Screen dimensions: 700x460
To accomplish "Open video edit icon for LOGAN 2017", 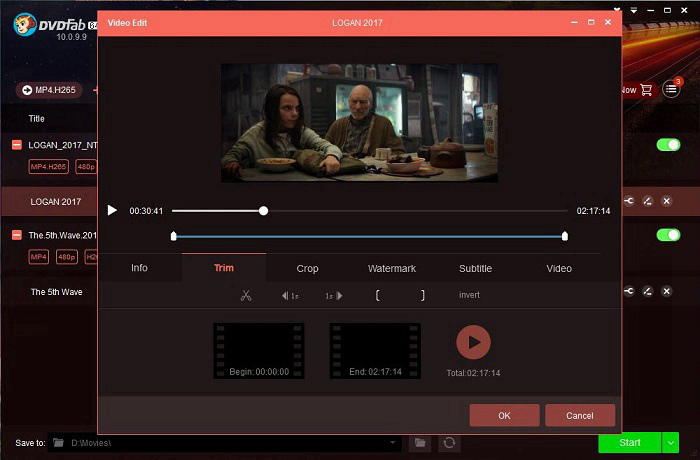I will coord(648,201).
